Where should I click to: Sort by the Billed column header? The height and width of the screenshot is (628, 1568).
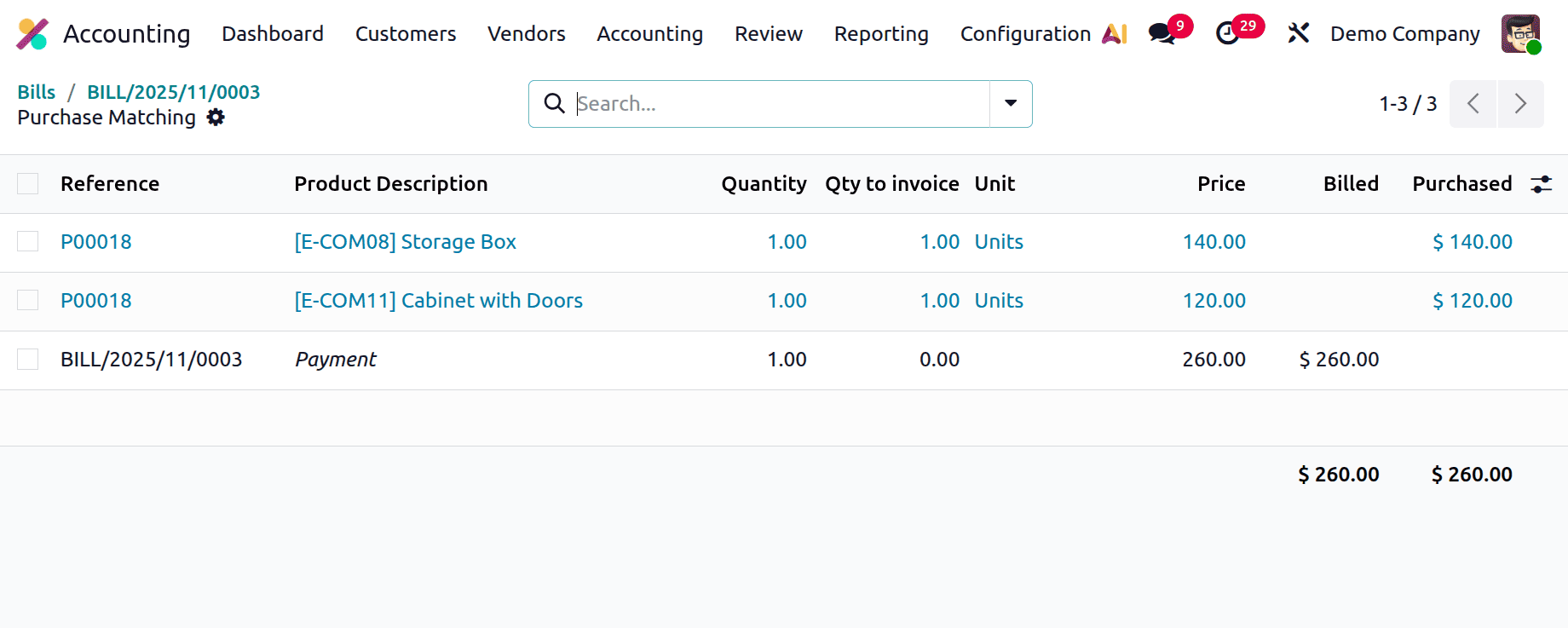[x=1351, y=184]
